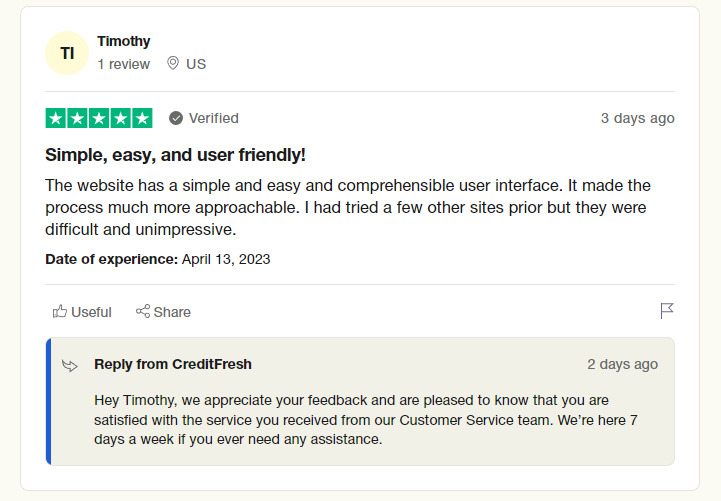Viewport: 721px width, 501px height.
Task: Click the location pin icon beside US
Action: coord(172,63)
